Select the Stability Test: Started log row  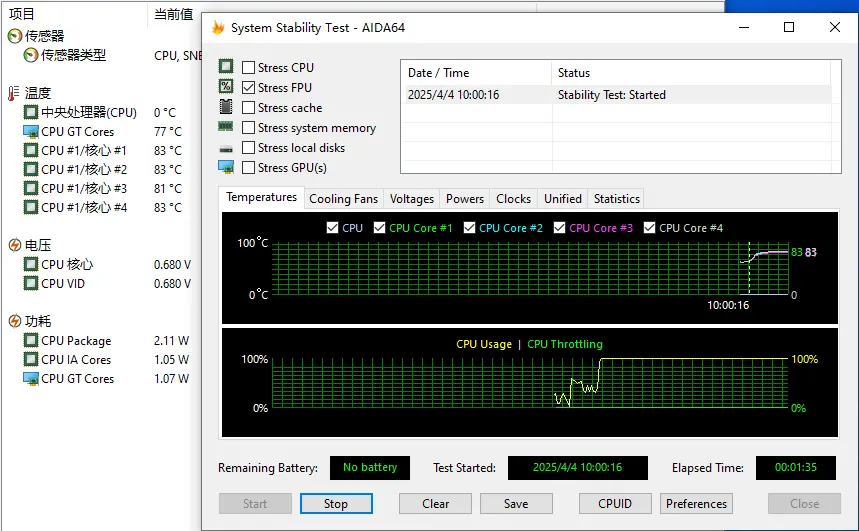619,95
